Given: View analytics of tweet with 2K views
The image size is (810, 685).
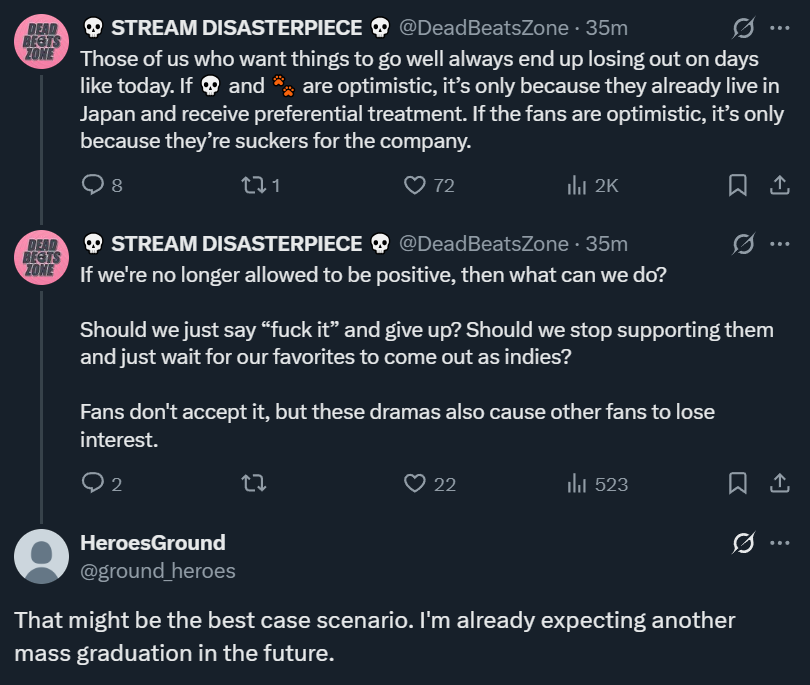Looking at the screenshot, I should [592, 185].
